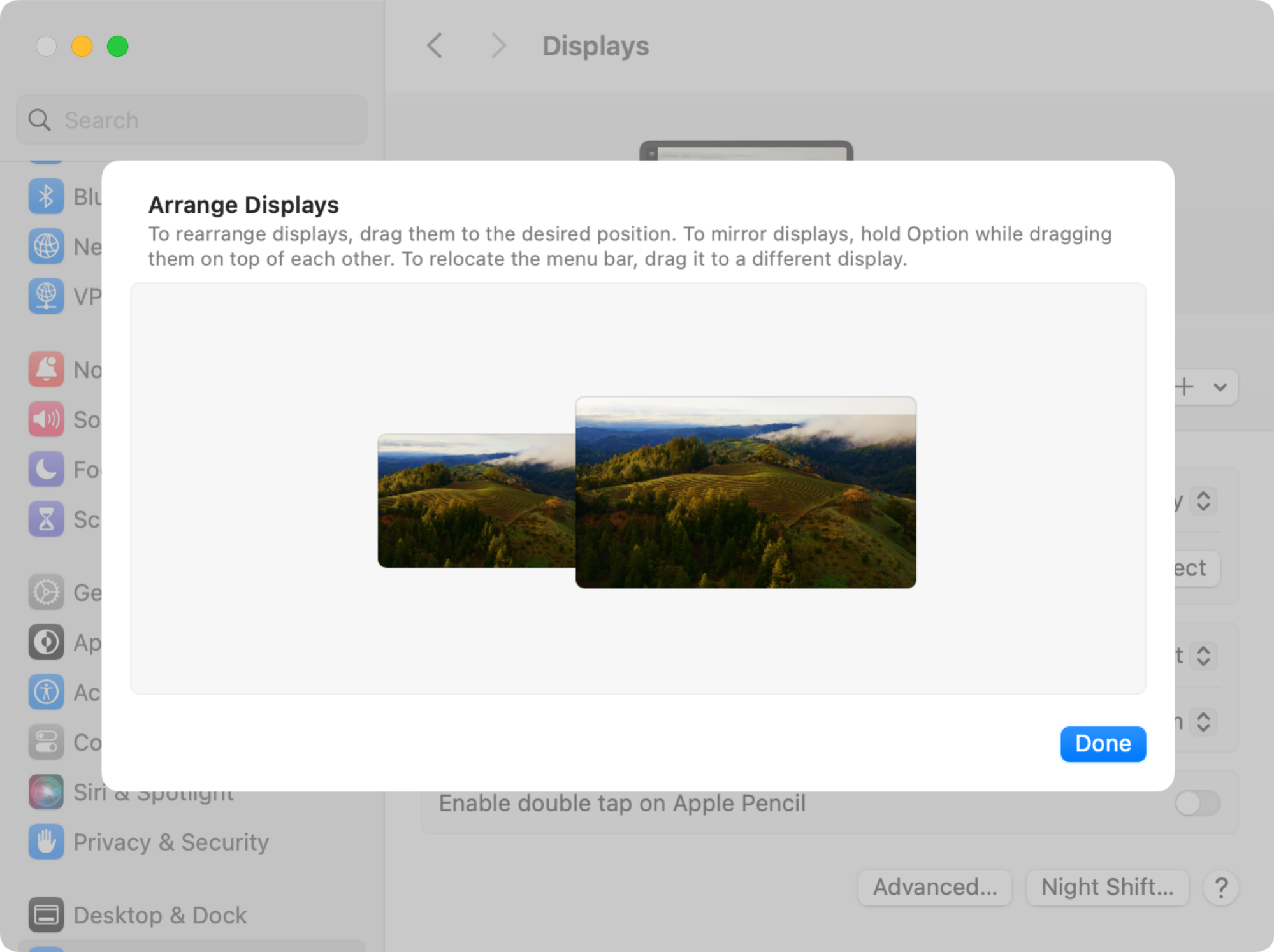Open the Notifications bell icon
This screenshot has width=1274, height=952.
[x=46, y=370]
